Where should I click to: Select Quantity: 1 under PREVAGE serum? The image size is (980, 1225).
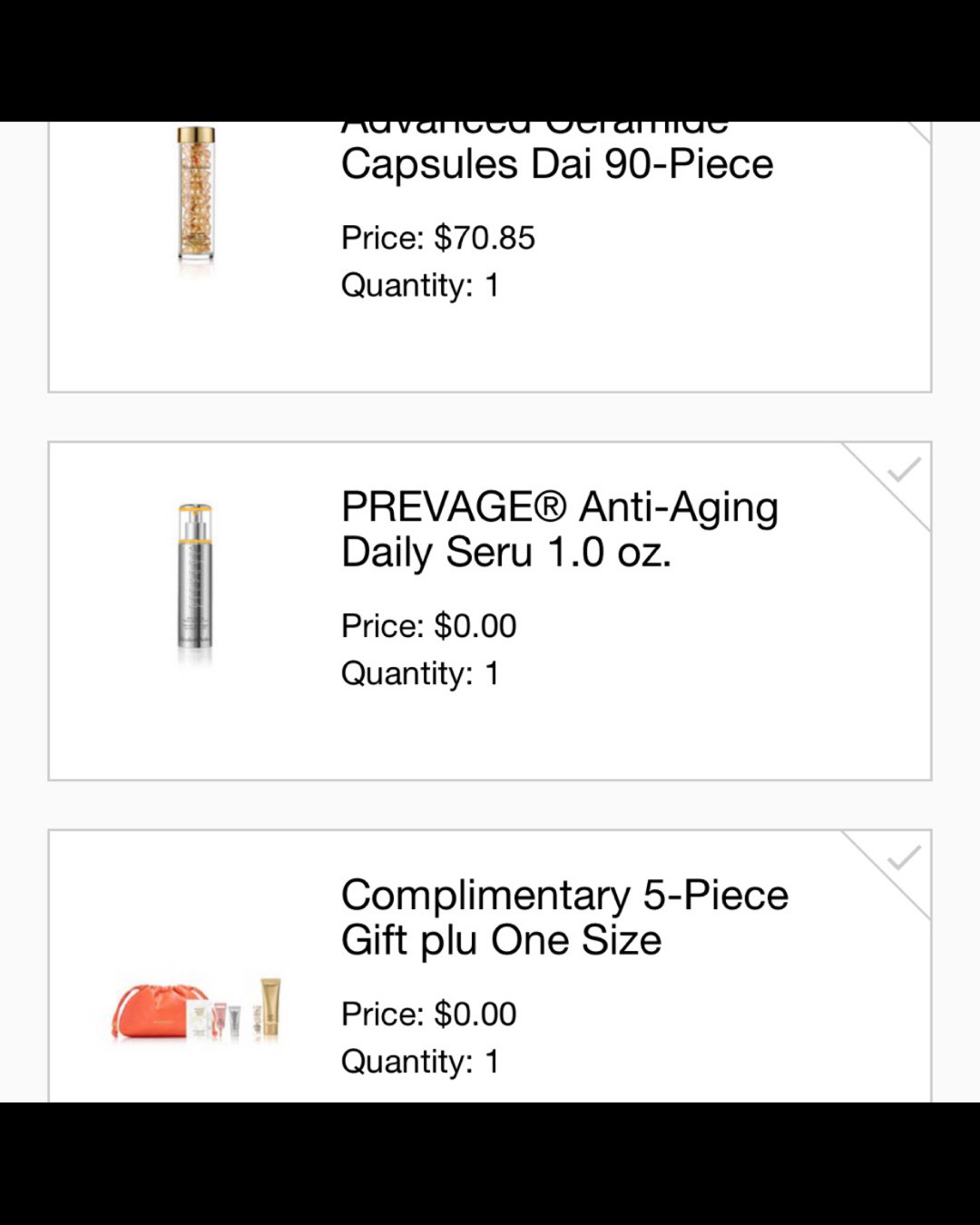(420, 674)
